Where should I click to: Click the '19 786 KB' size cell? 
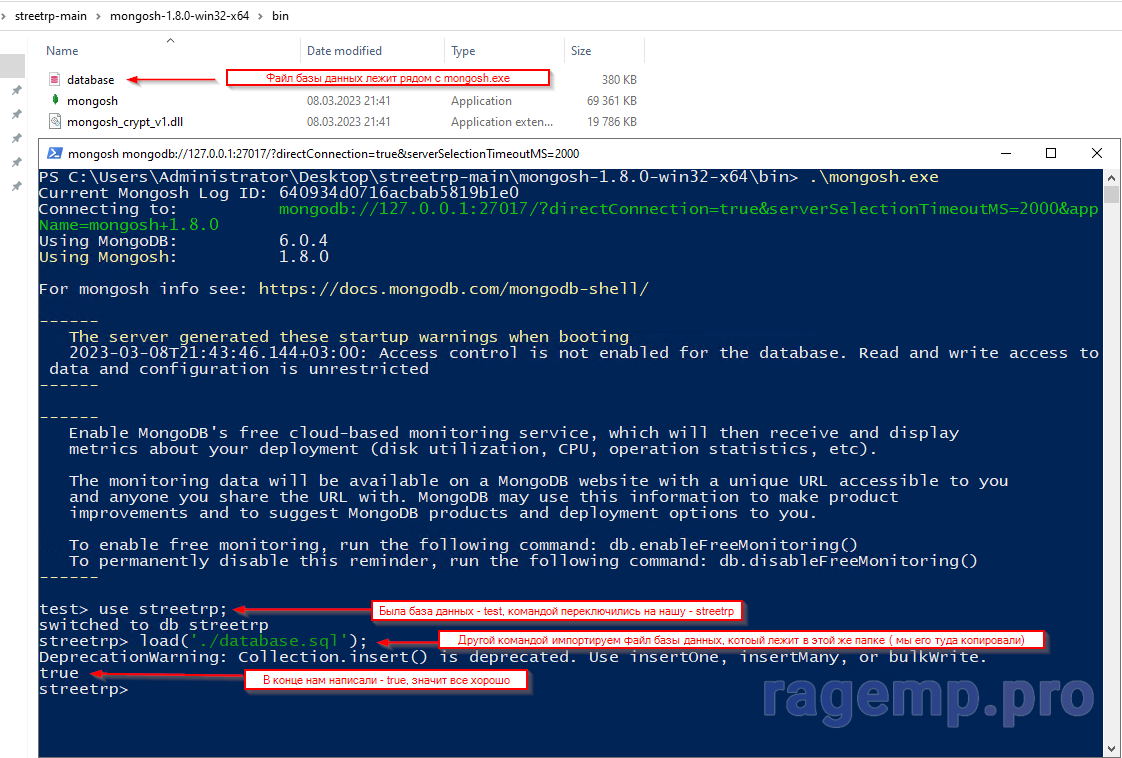tap(612, 122)
